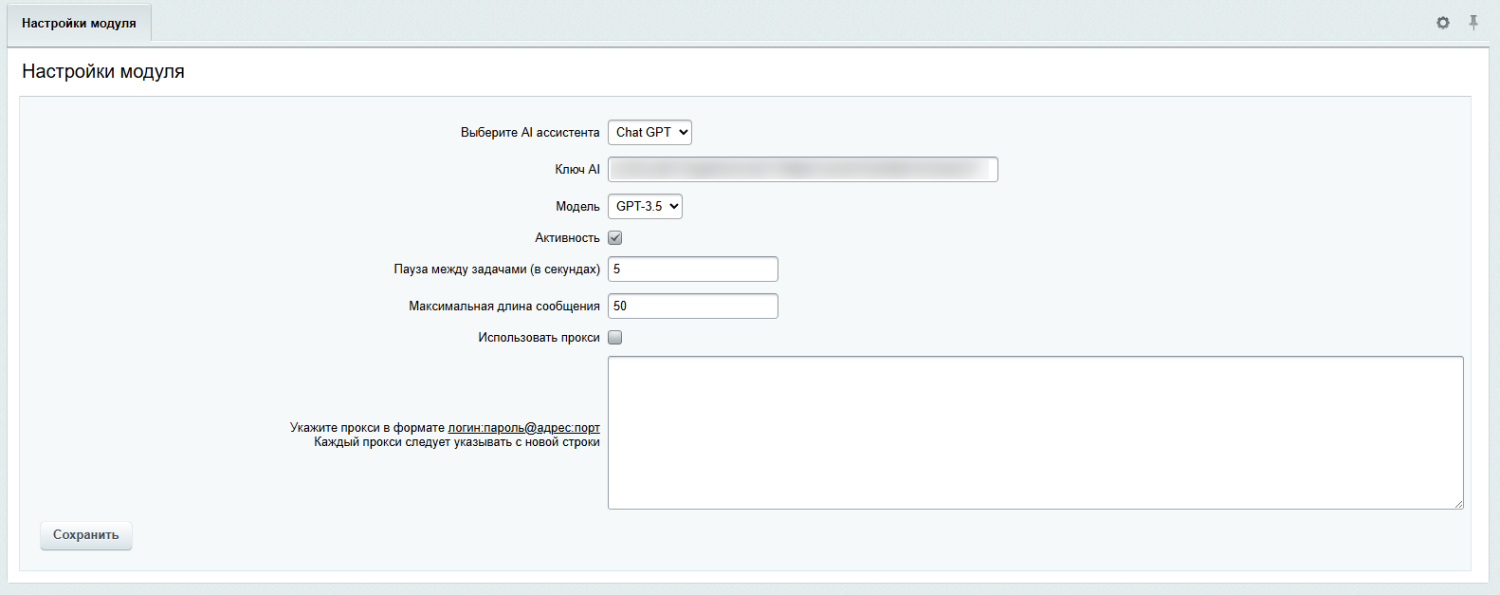The width and height of the screenshot is (1500, 595).
Task: Click the Использовать прокси label
Action: coord(539,337)
